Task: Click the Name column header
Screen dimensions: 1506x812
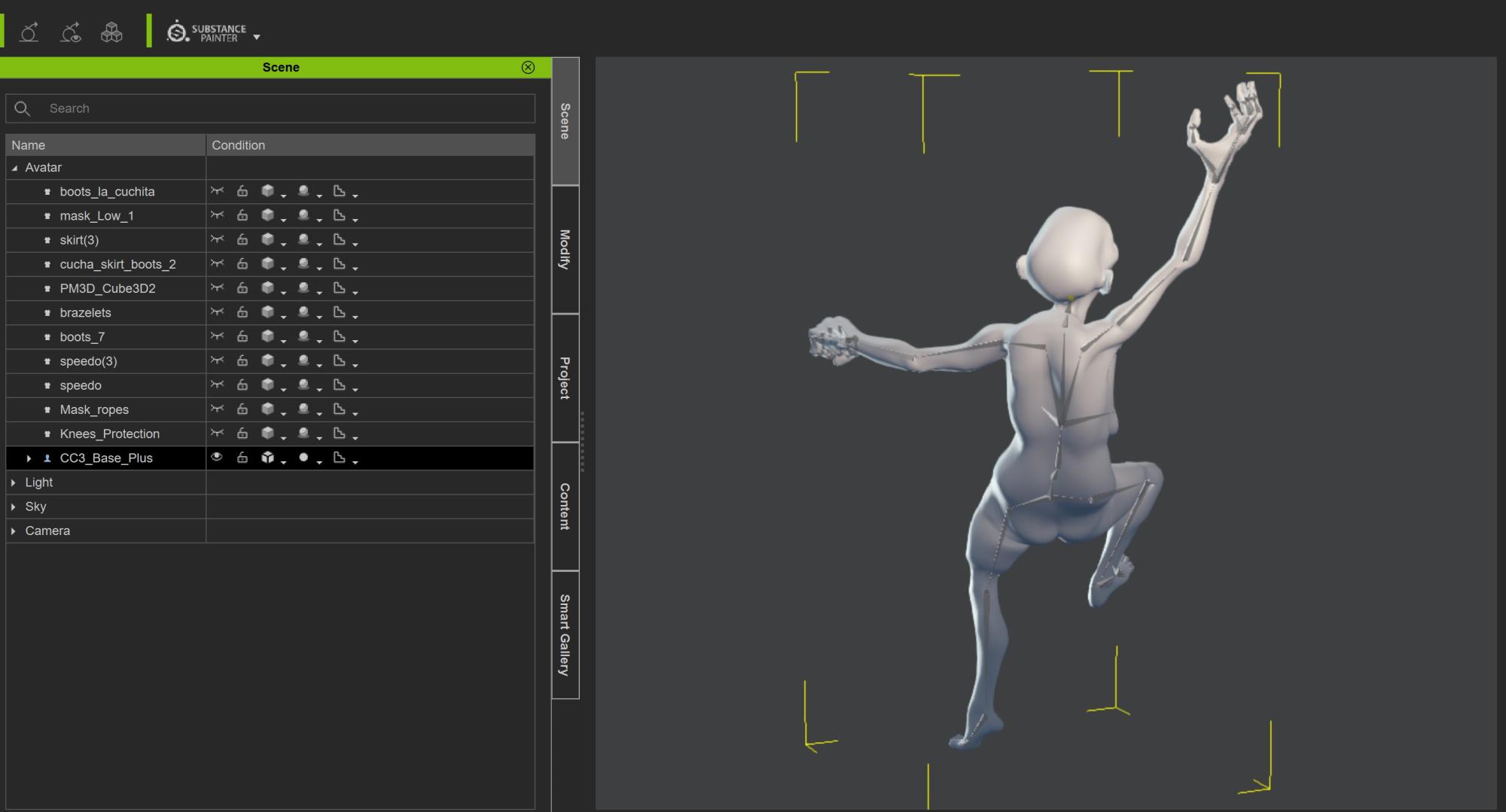Action: click(105, 145)
